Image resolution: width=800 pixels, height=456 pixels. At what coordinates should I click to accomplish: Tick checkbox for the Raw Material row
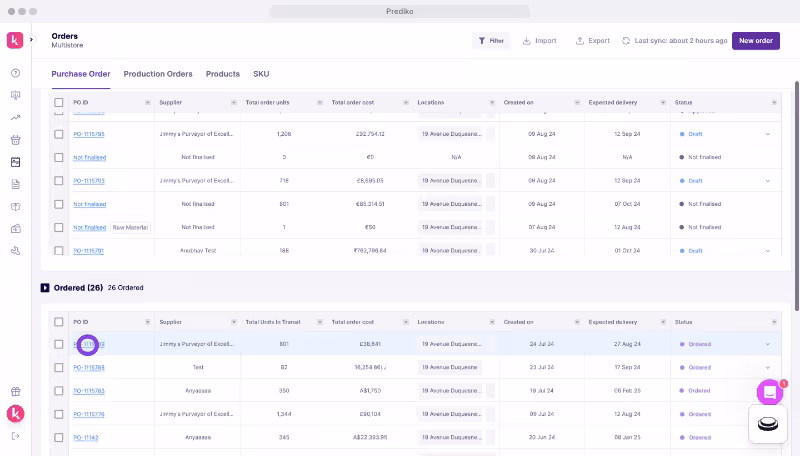59,227
